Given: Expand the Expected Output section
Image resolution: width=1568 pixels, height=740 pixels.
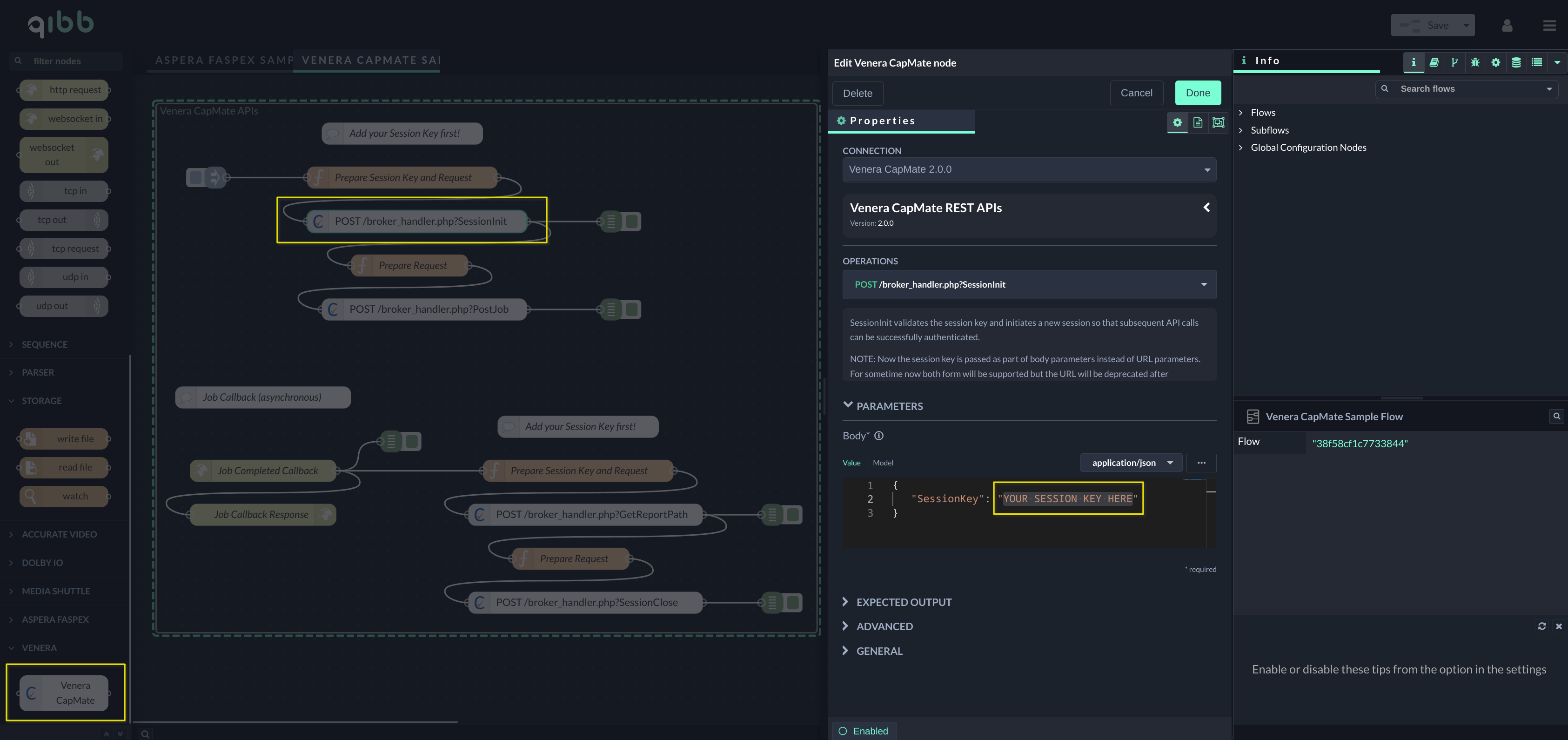Looking at the screenshot, I should pyautogui.click(x=903, y=602).
